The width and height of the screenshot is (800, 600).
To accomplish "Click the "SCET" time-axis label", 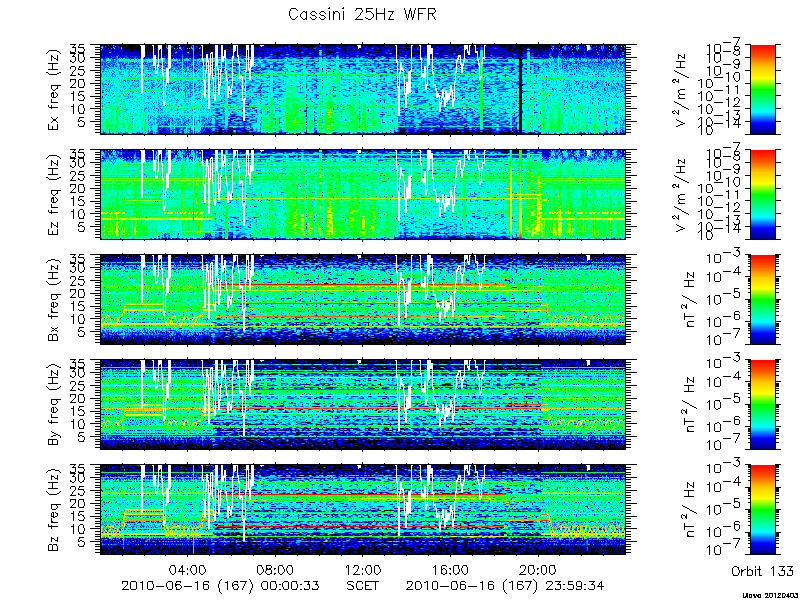I will pos(363,586).
